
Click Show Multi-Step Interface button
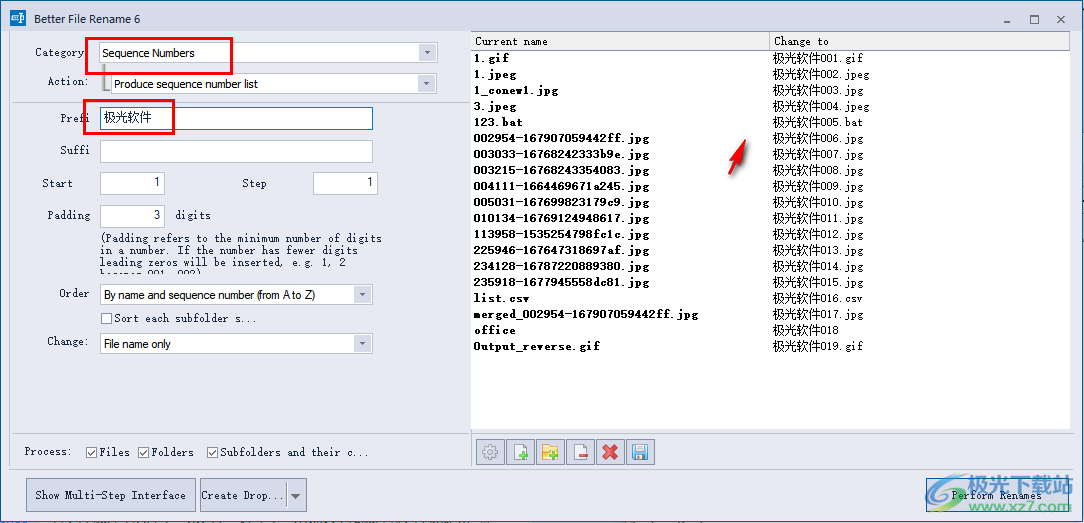pos(111,495)
